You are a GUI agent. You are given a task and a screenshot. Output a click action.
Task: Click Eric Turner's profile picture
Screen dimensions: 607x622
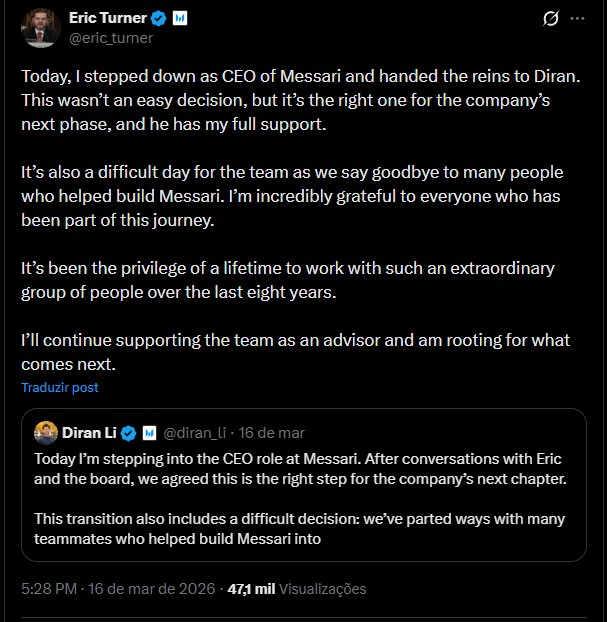[x=41, y=28]
